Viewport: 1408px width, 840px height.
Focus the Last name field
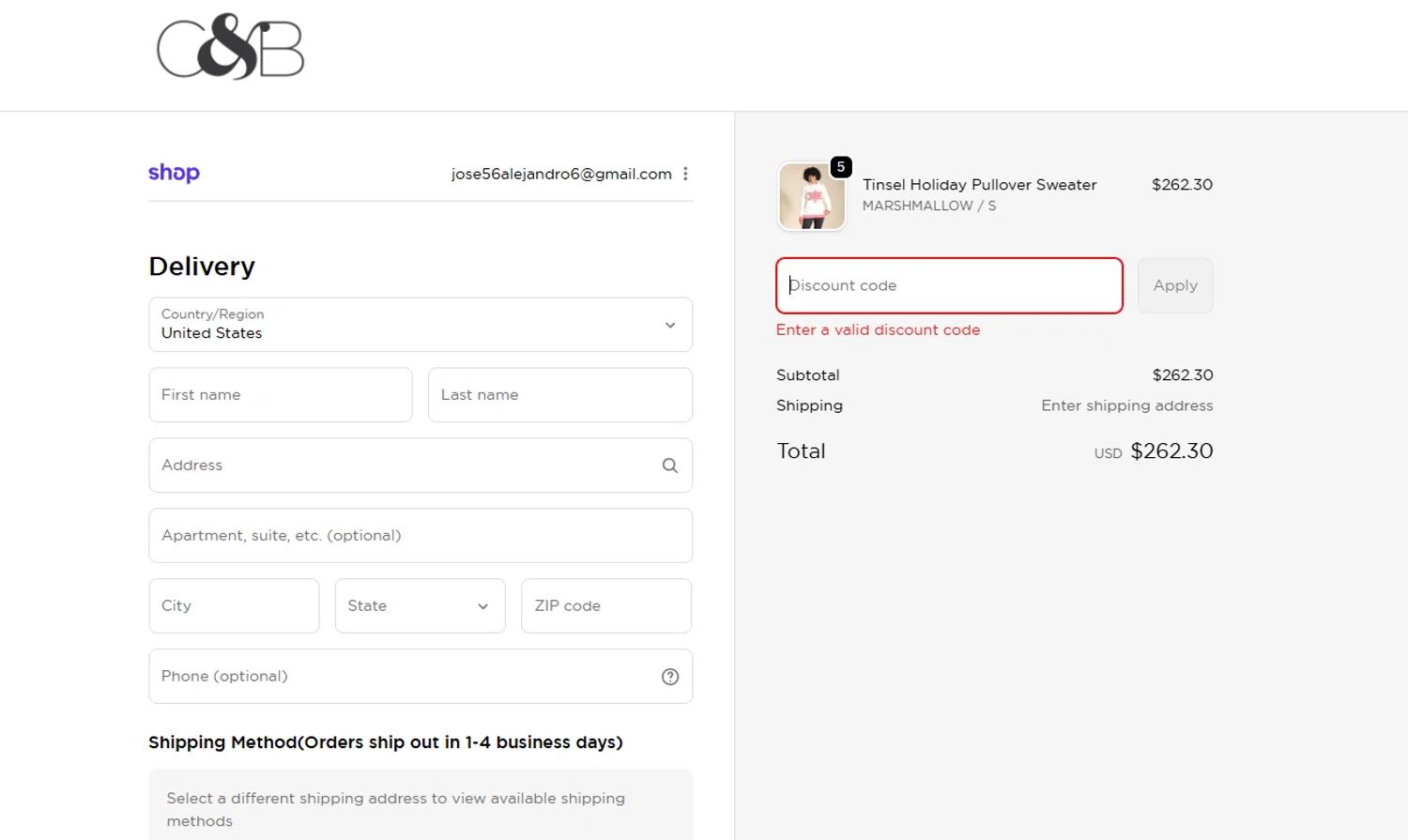[x=559, y=395]
